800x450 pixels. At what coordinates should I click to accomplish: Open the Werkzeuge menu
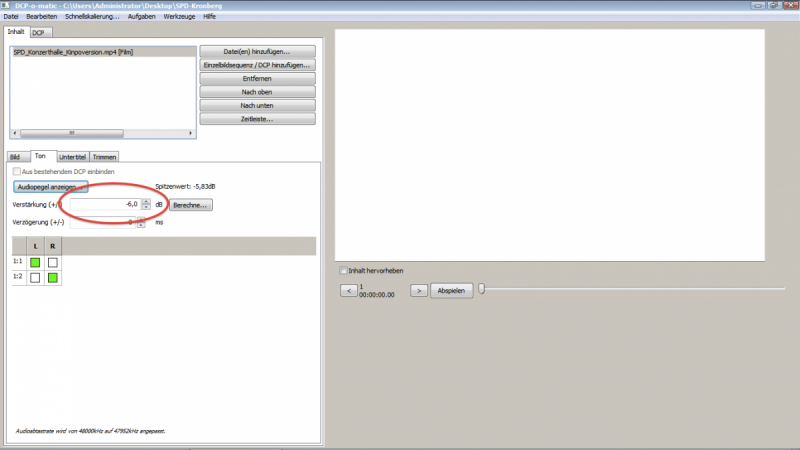pos(180,17)
